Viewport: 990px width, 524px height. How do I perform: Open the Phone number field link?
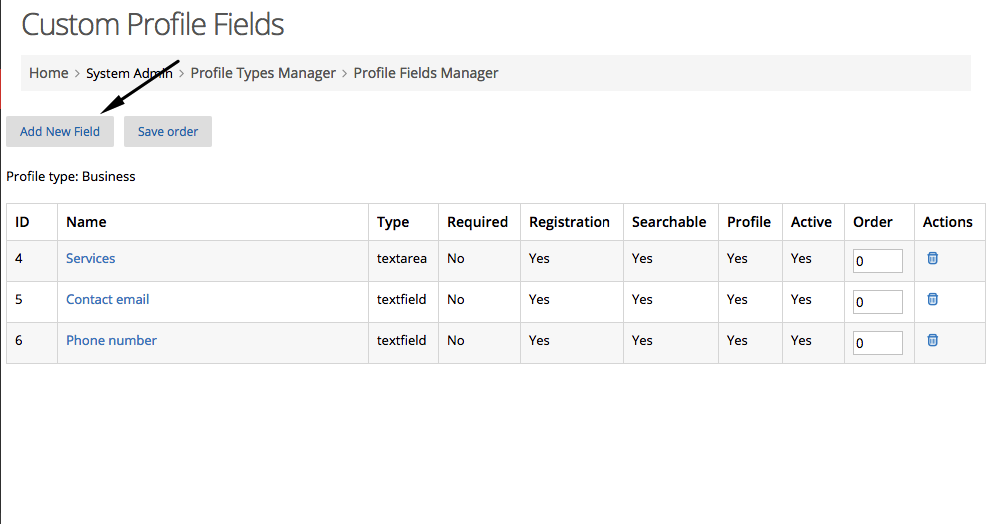(x=111, y=340)
